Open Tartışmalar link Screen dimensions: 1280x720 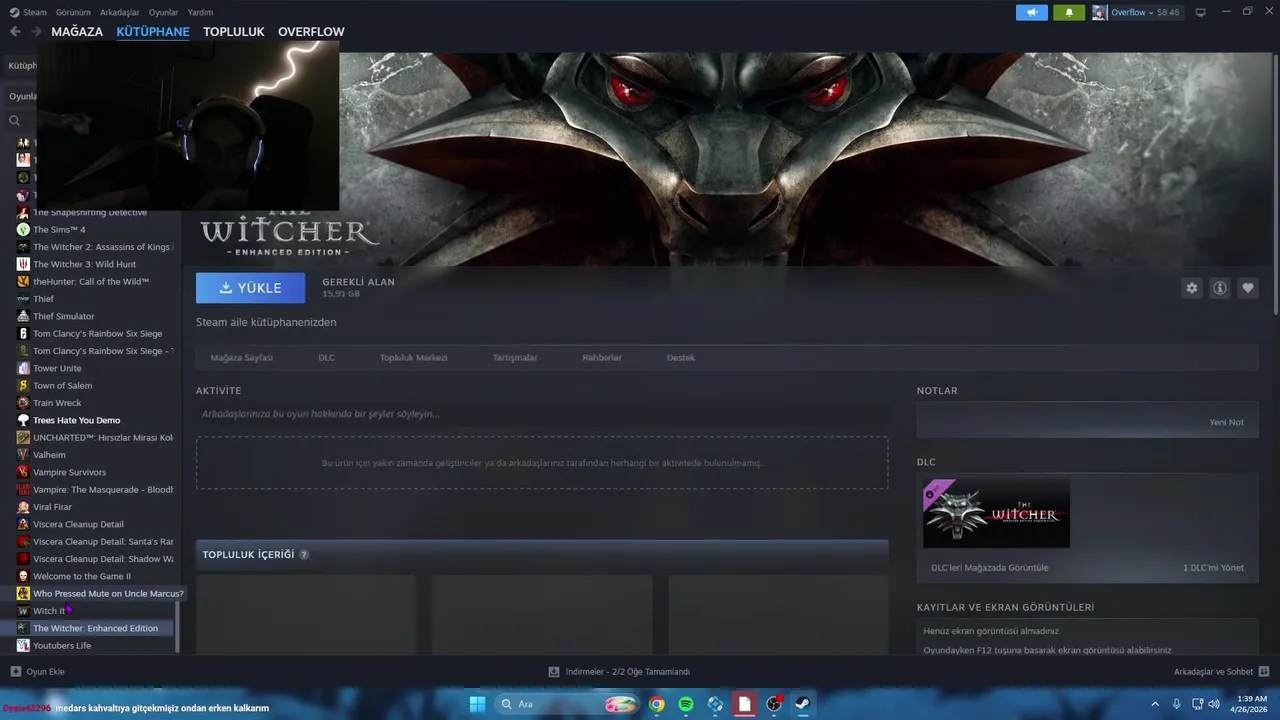pos(515,358)
